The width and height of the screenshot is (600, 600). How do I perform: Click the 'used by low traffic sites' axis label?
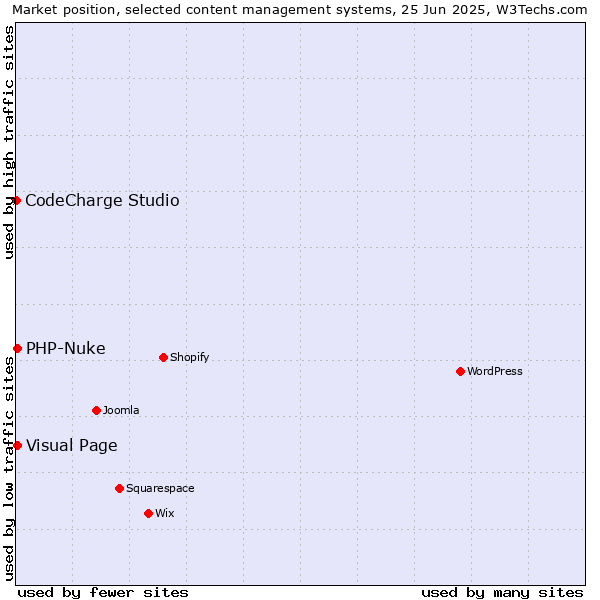coord(8,469)
